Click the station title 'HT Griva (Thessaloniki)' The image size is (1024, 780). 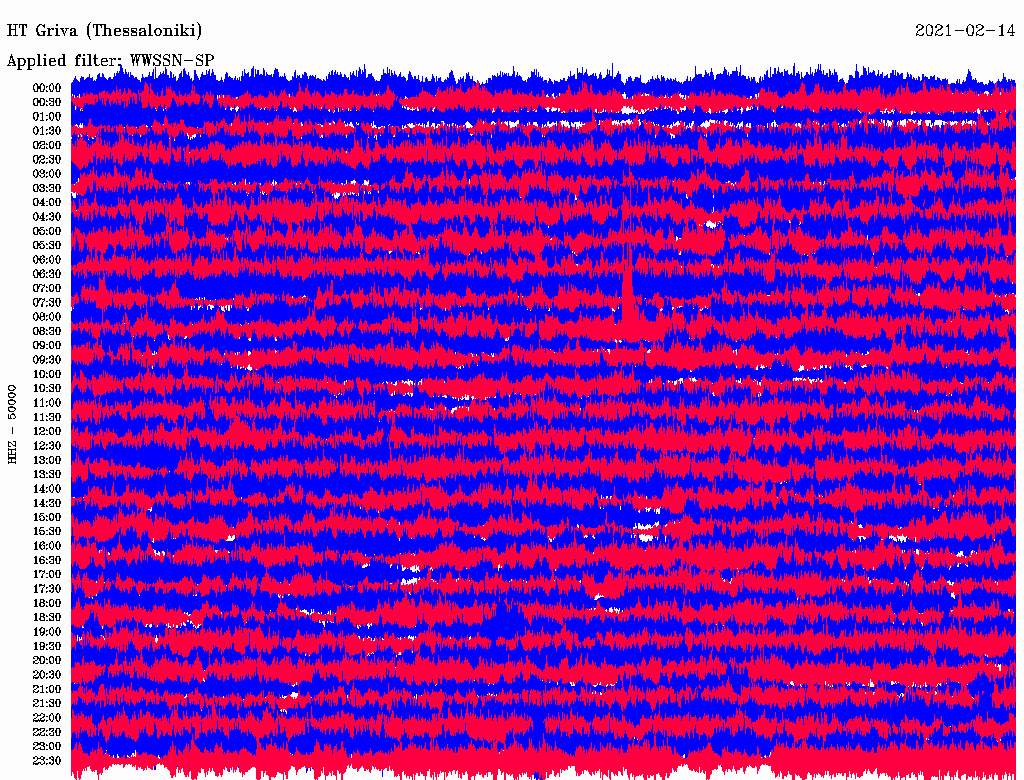pos(104,31)
